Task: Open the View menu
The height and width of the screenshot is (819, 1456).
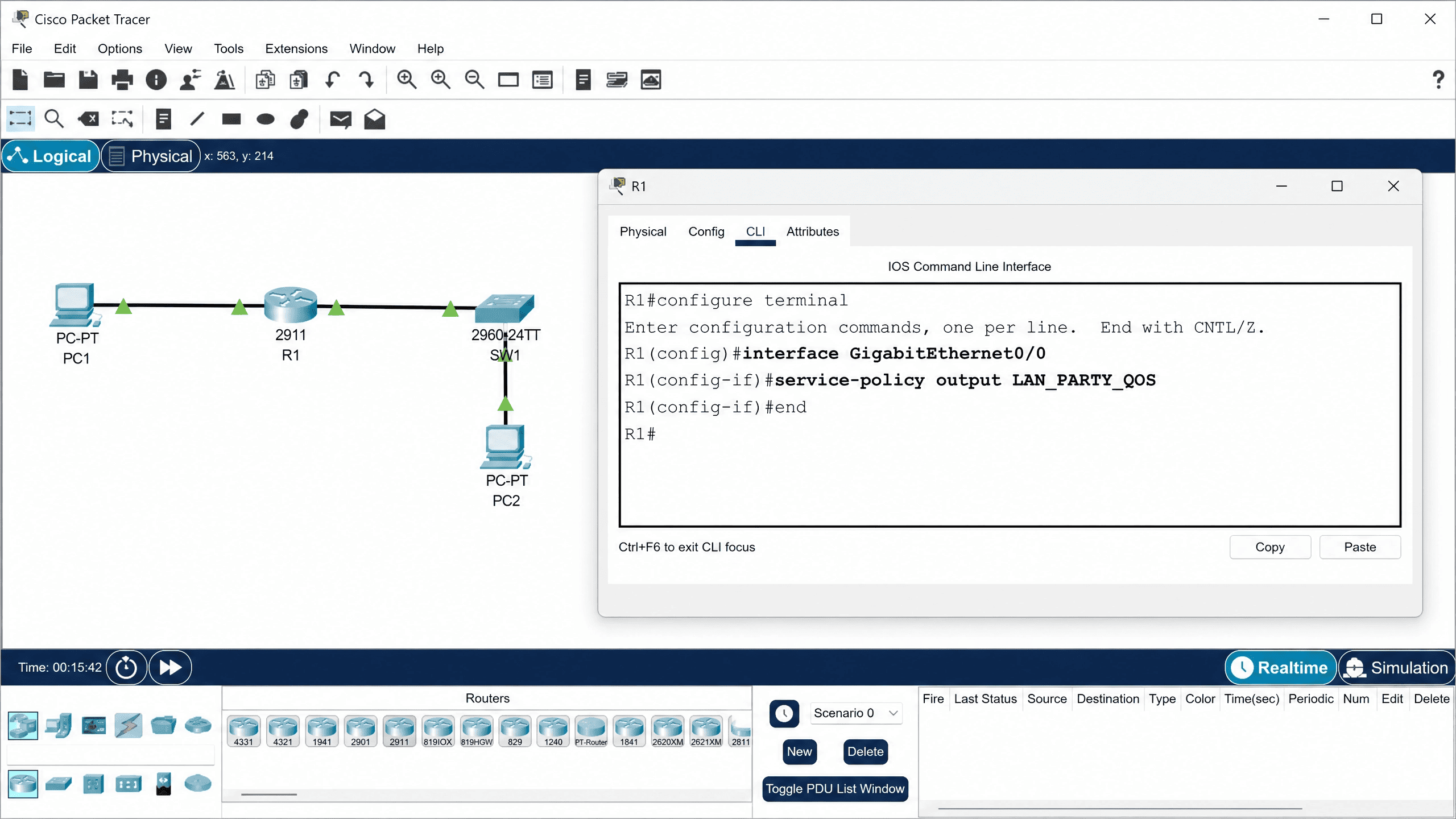Action: point(178,48)
